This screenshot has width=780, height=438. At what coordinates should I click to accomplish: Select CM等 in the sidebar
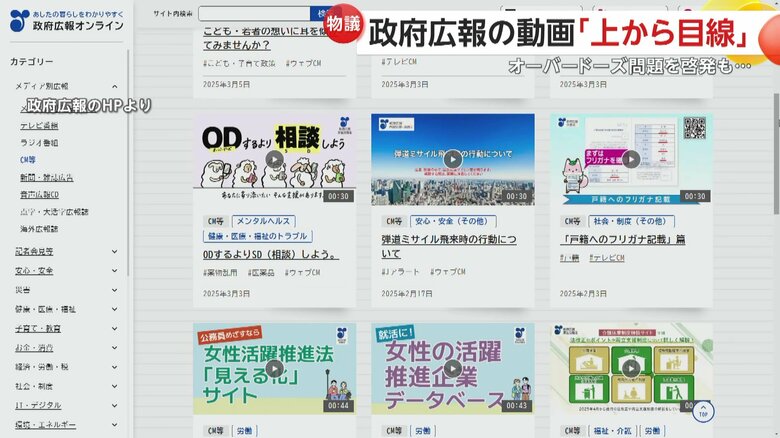click(x=28, y=159)
